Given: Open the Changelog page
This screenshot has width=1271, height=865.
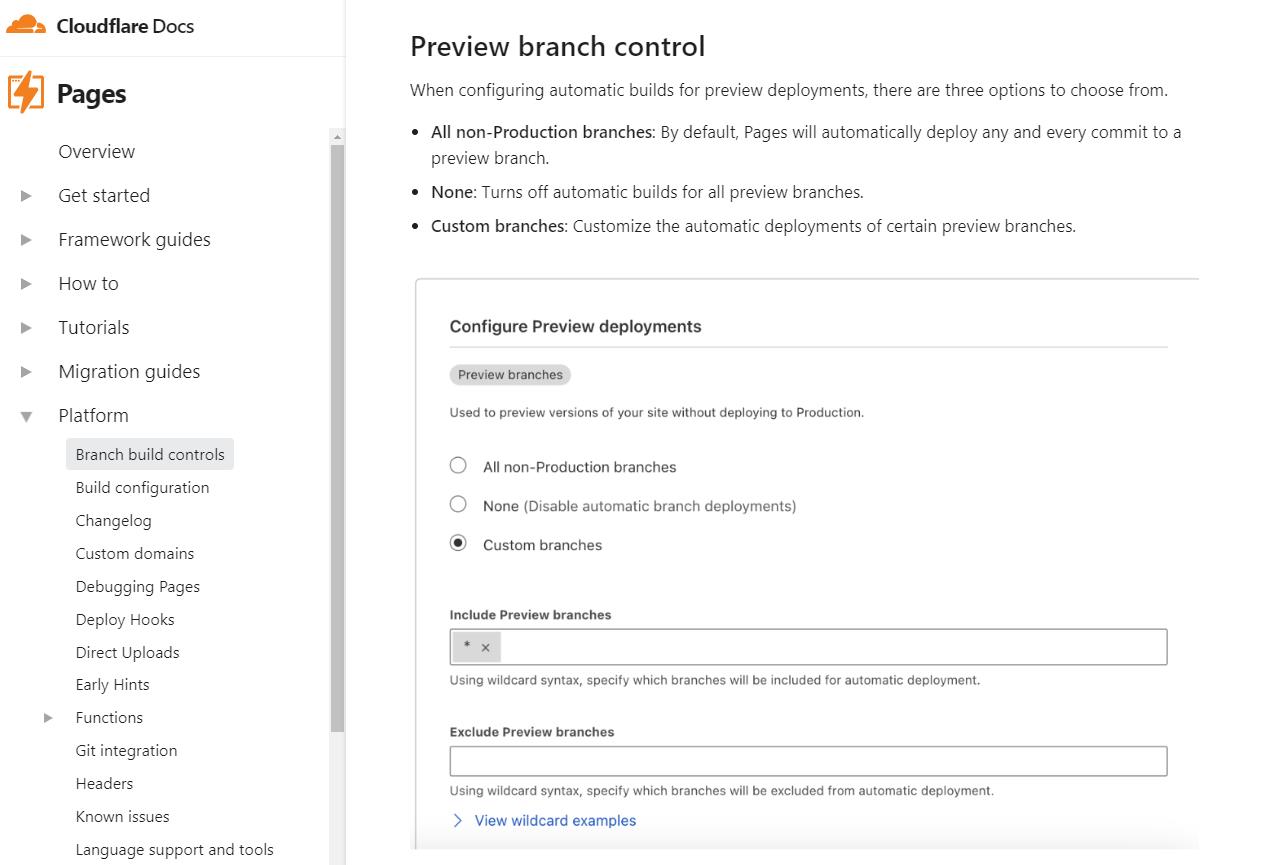Looking at the screenshot, I should 113,520.
